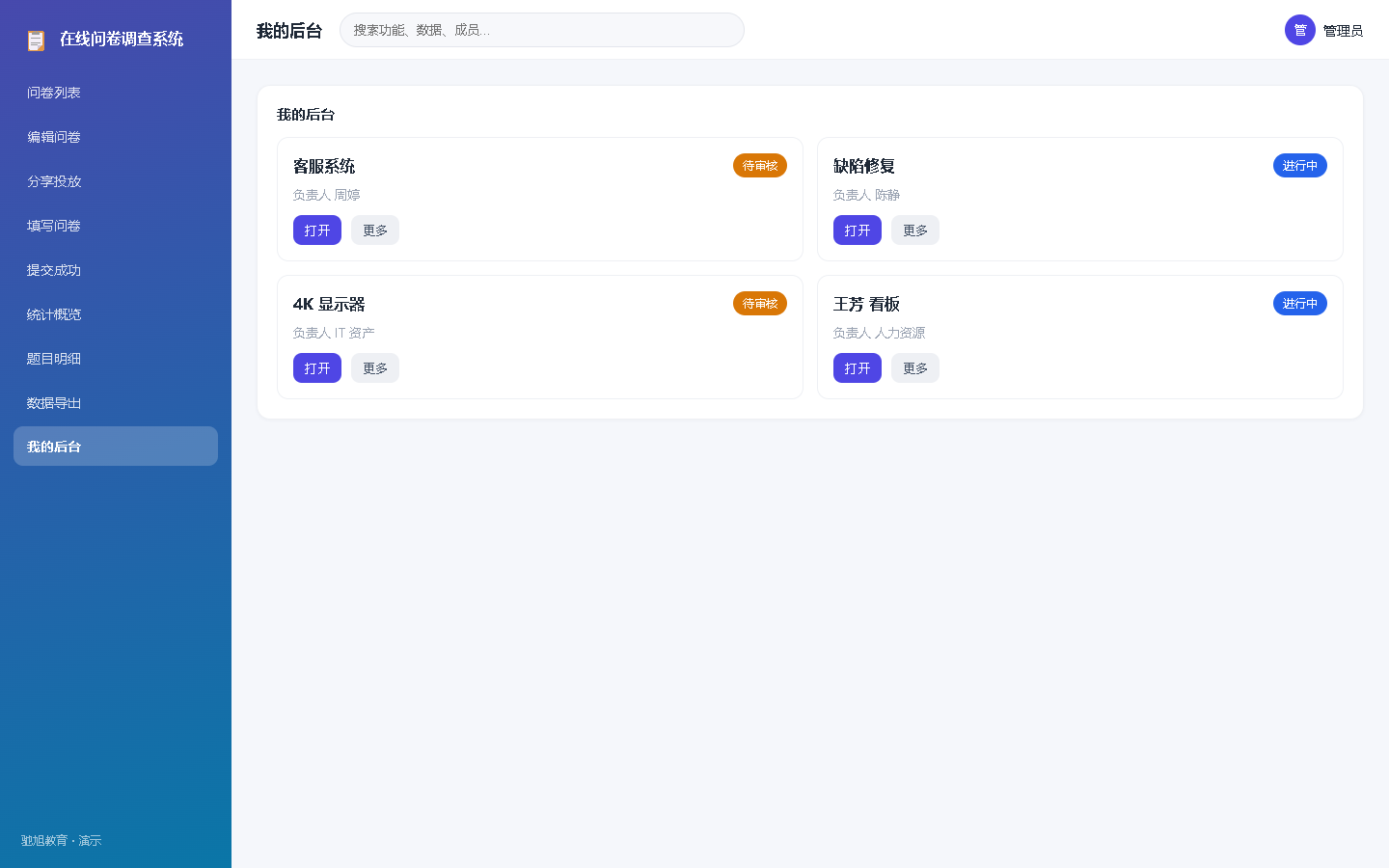Open 问卷列表 in sidebar
The image size is (1389, 868).
click(116, 93)
